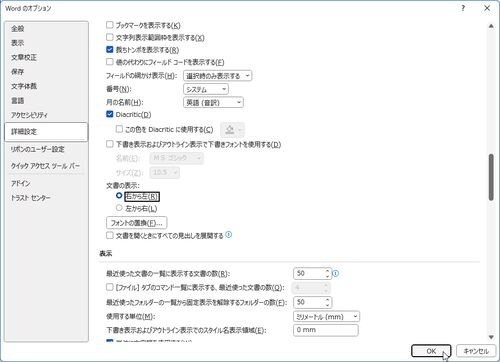Enable 下書きフォントを使用する checkbox

click(110, 144)
